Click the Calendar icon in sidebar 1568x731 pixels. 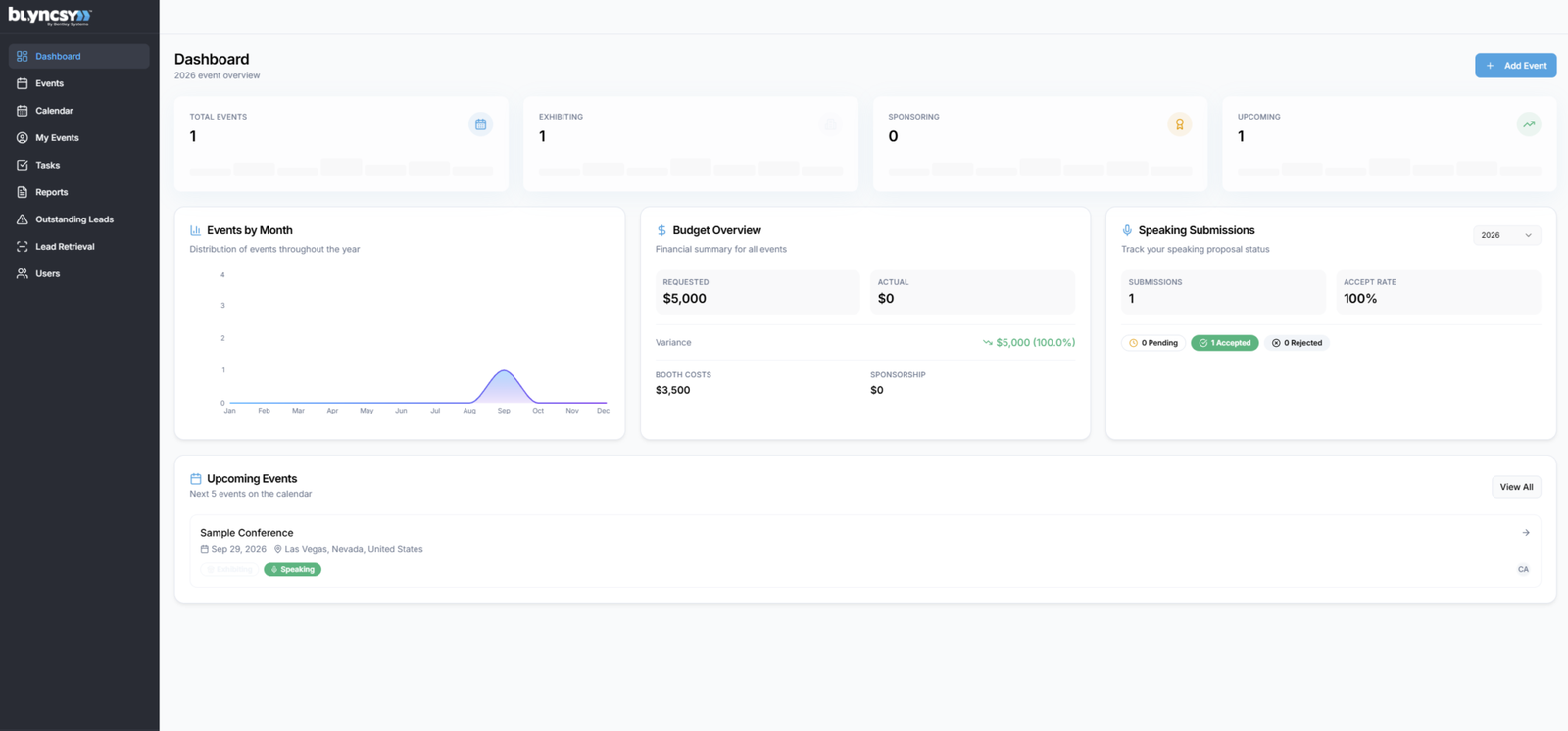click(23, 111)
